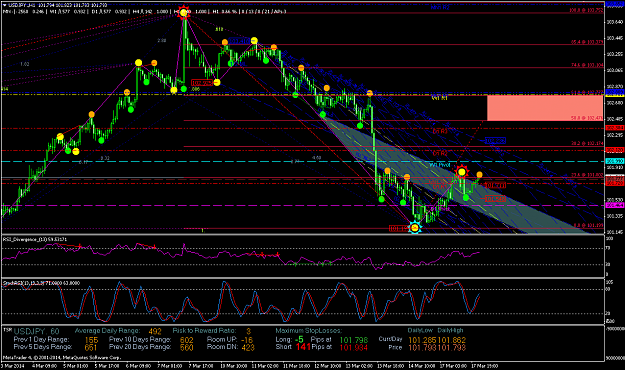Click the Maximum StopLosses heading
Image resolution: width=625 pixels, height=370 pixels.
coord(309,331)
